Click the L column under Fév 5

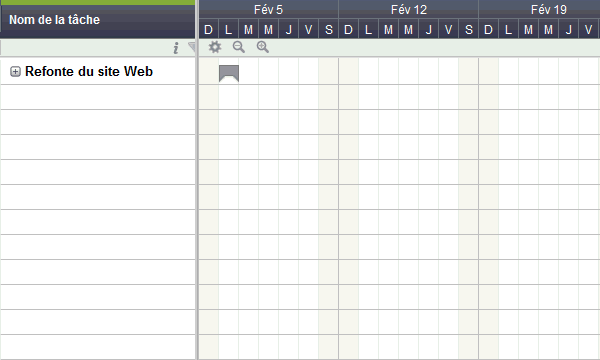pos(228,29)
